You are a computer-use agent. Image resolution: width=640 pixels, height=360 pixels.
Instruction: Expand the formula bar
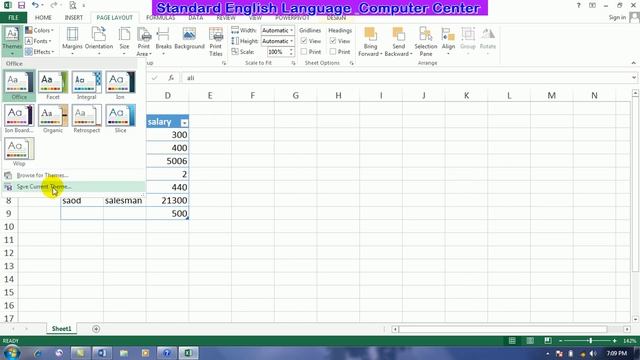[633, 78]
